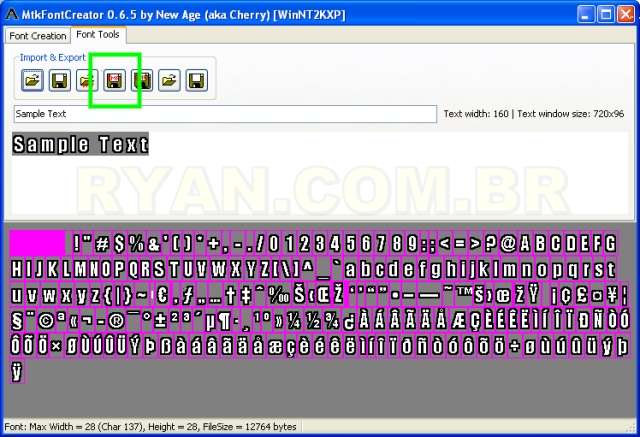640x437 pixels.
Task: Click the last floppy disk export icon
Action: click(197, 80)
